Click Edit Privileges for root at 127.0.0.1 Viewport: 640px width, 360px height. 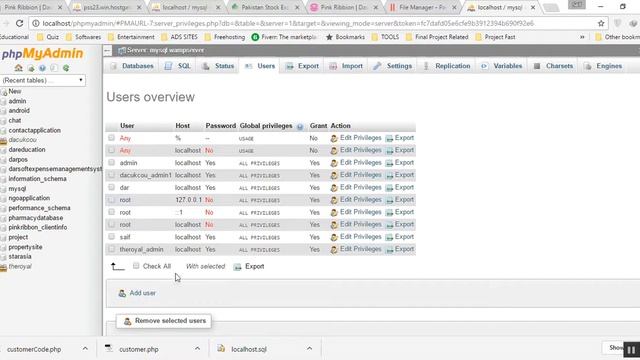(x=356, y=200)
